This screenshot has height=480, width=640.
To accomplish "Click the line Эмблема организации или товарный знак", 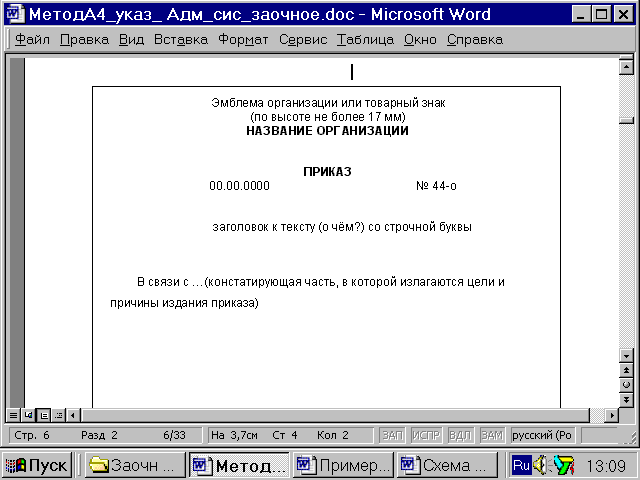I will [x=328, y=103].
